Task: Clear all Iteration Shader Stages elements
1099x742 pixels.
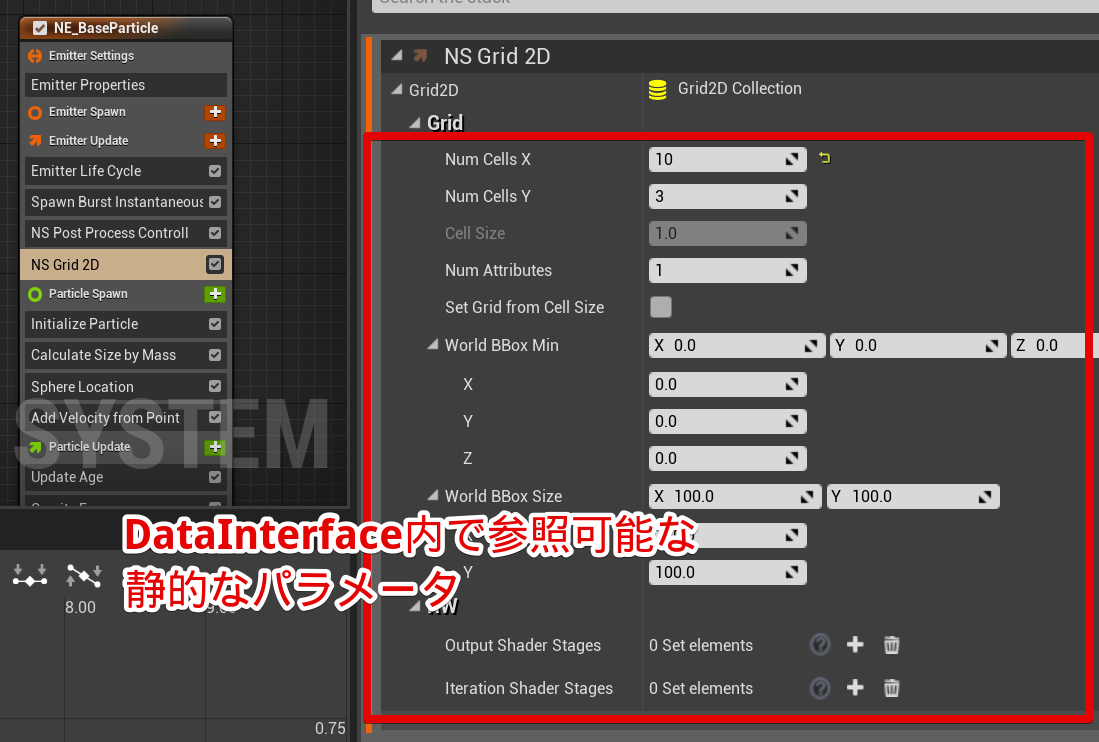Action: 892,688
